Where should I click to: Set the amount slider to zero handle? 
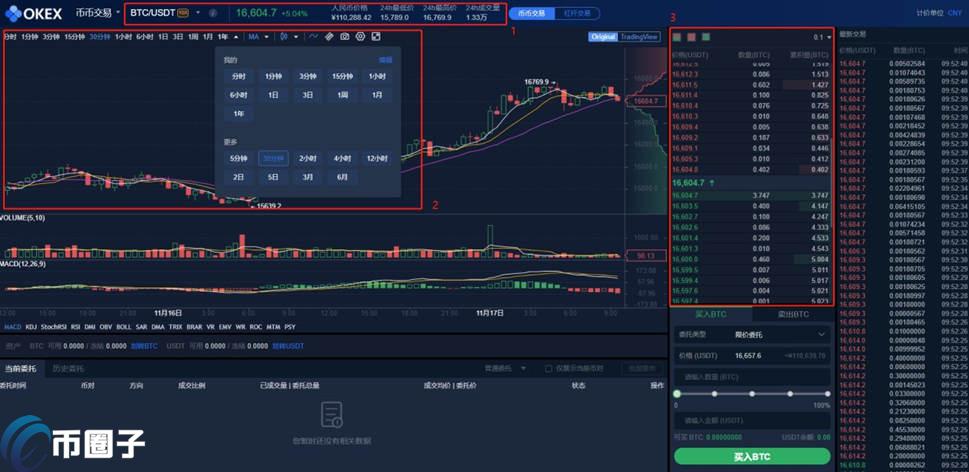coord(677,394)
